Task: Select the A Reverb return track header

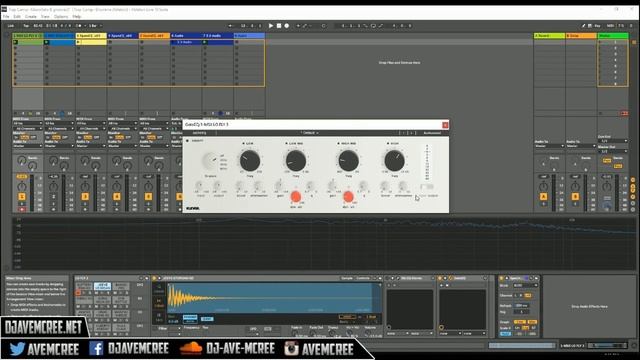Action: 549,36
